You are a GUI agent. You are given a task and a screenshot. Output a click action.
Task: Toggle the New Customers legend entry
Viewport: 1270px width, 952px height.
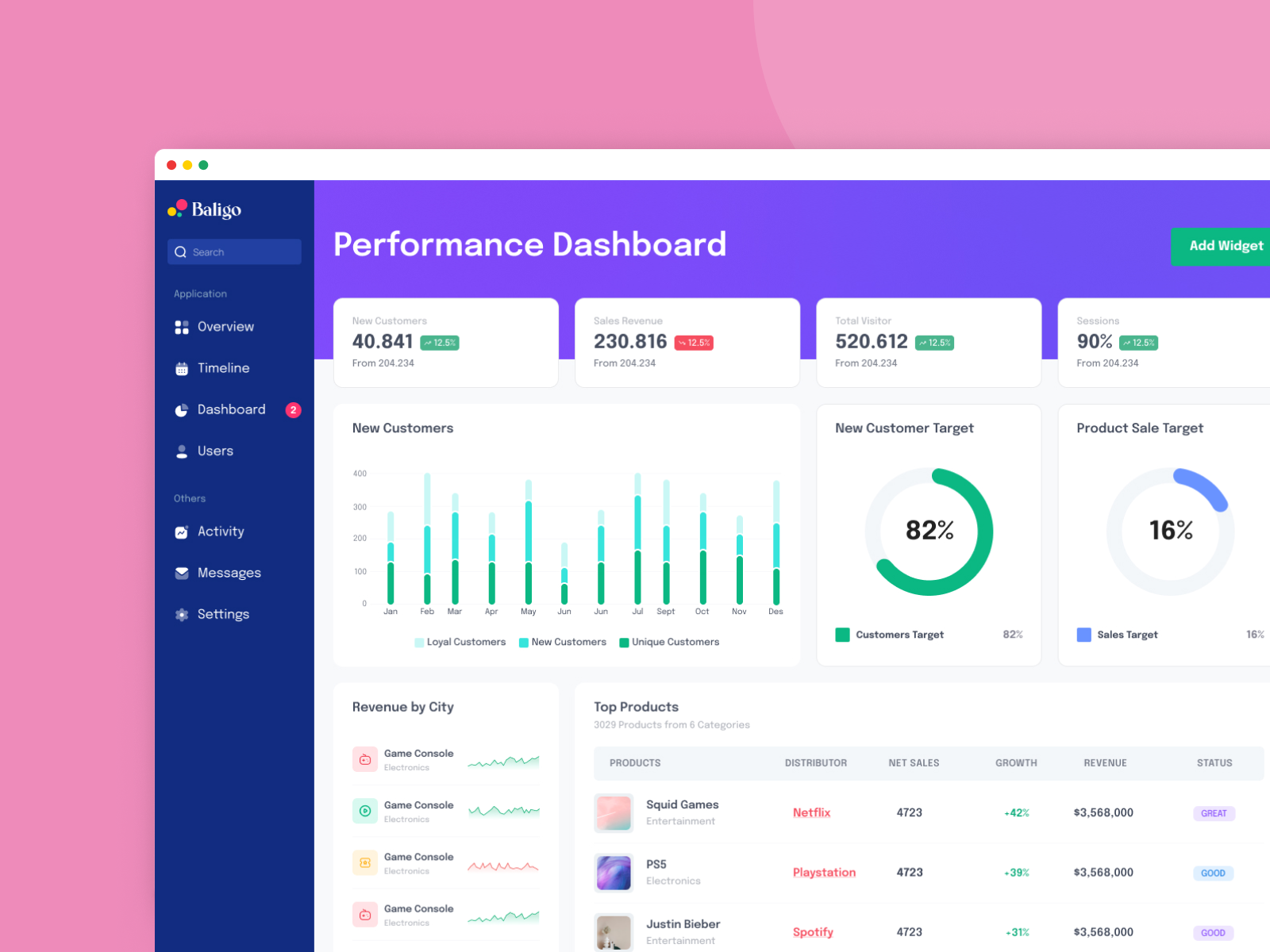[562, 642]
